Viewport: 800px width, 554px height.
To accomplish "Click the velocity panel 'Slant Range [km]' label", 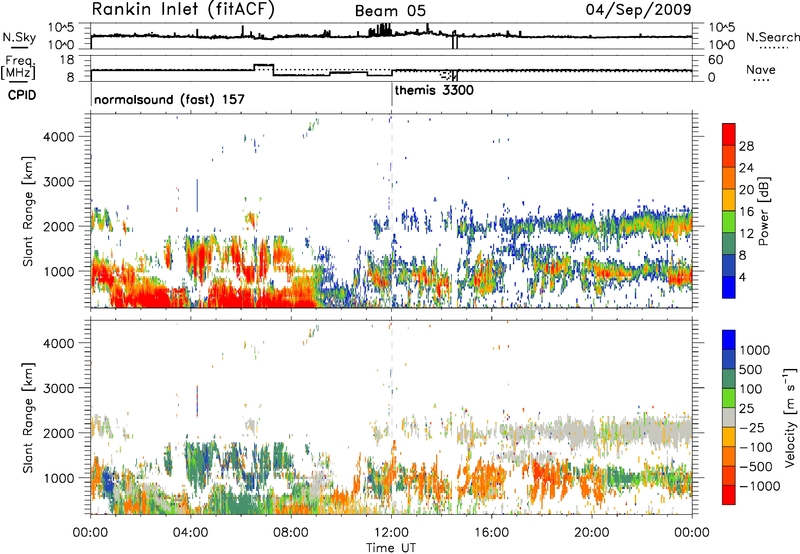I will [x=28, y=417].
